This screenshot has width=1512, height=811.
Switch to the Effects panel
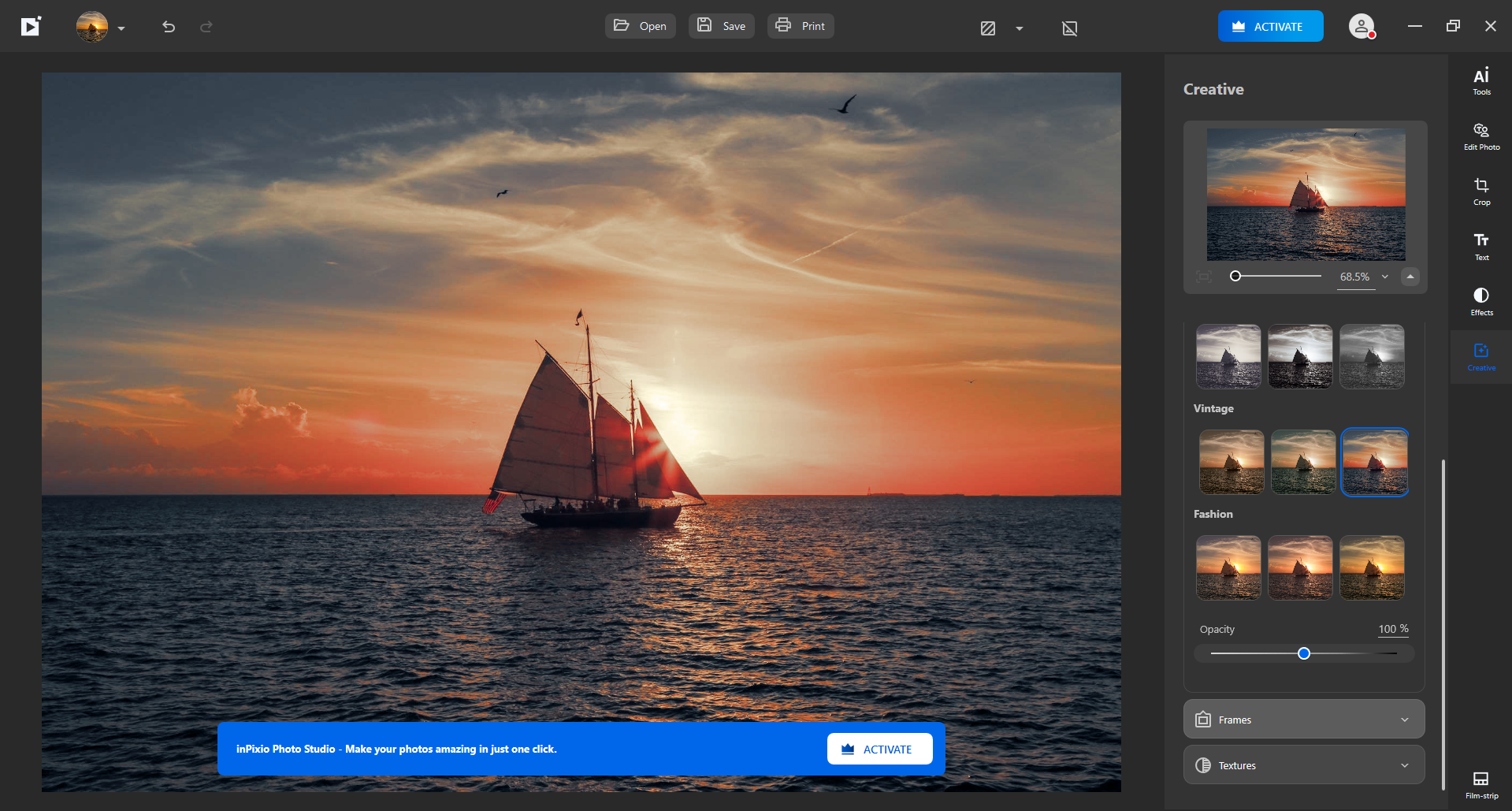coord(1480,299)
